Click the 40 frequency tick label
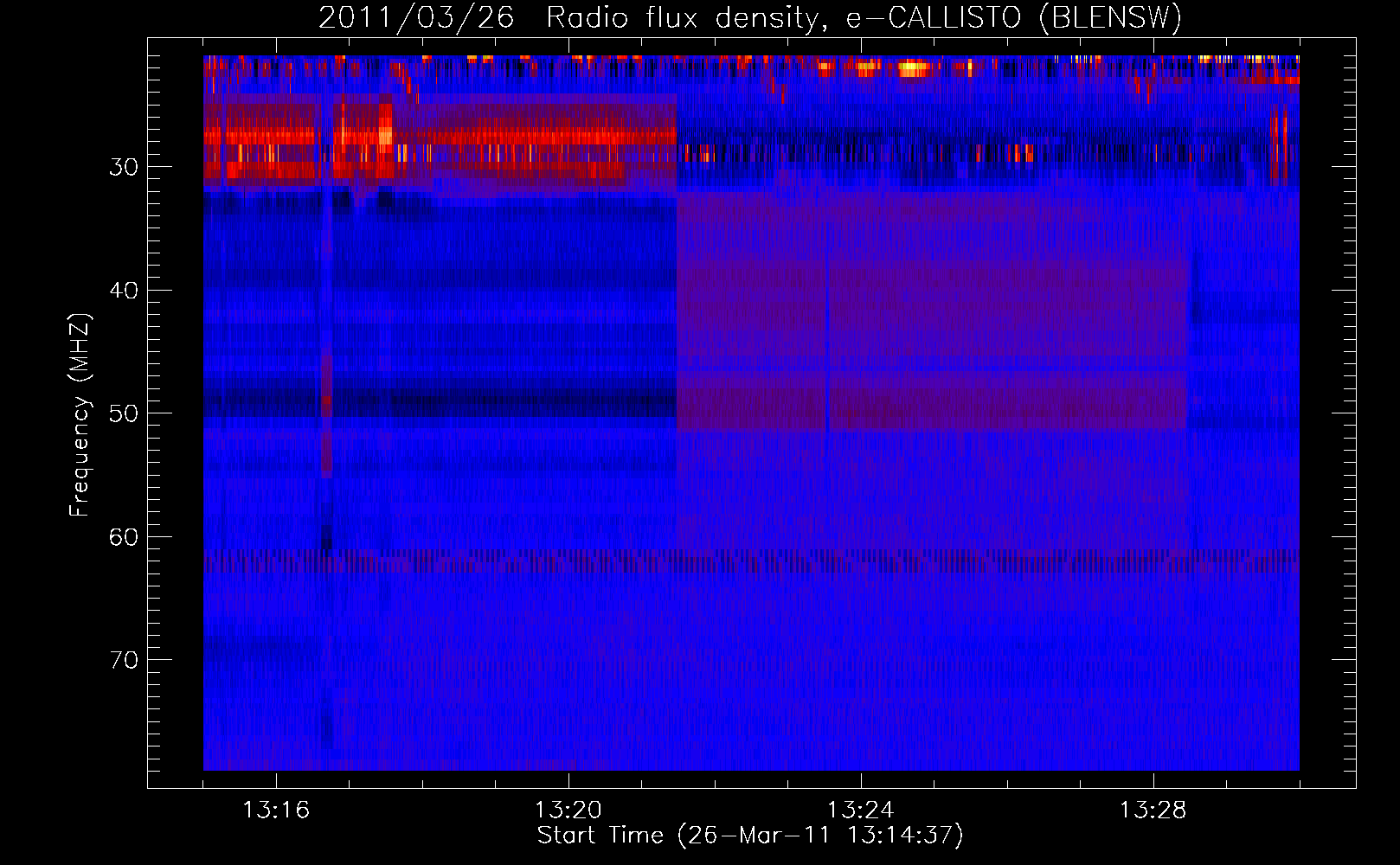The width and height of the screenshot is (1400, 865). (x=124, y=291)
